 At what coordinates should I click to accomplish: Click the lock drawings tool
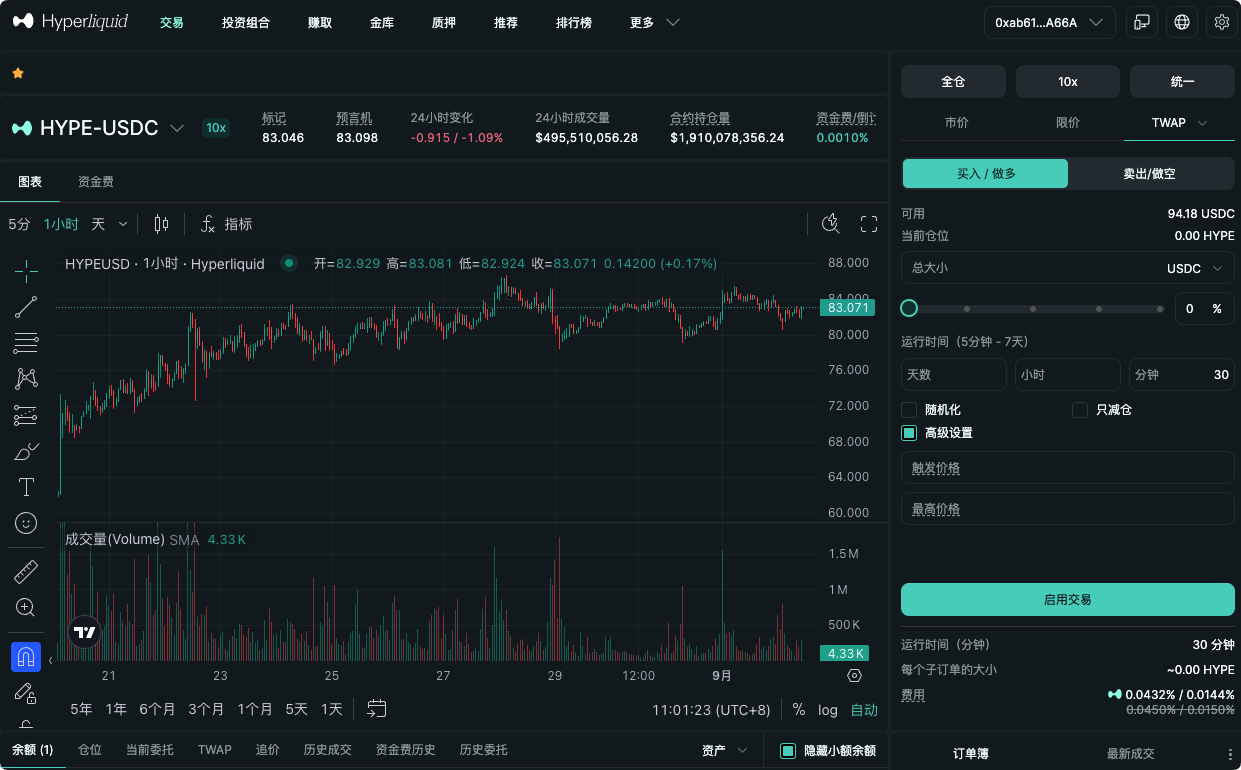point(26,692)
